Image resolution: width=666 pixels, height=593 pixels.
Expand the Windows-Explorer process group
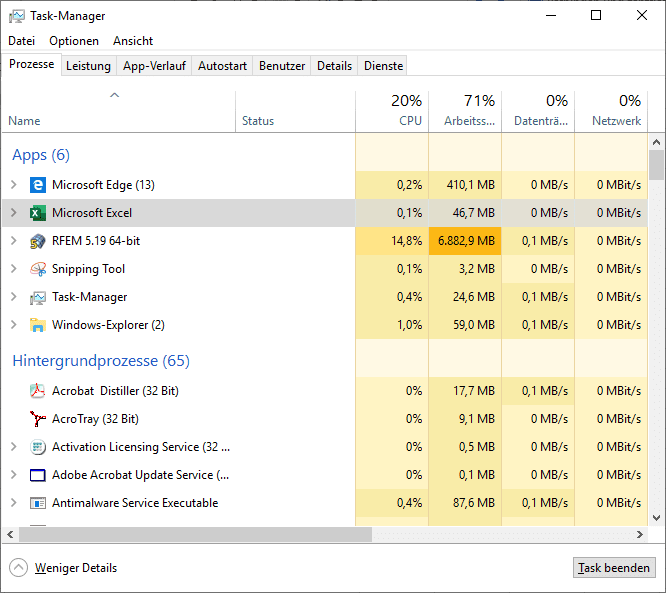point(13,325)
